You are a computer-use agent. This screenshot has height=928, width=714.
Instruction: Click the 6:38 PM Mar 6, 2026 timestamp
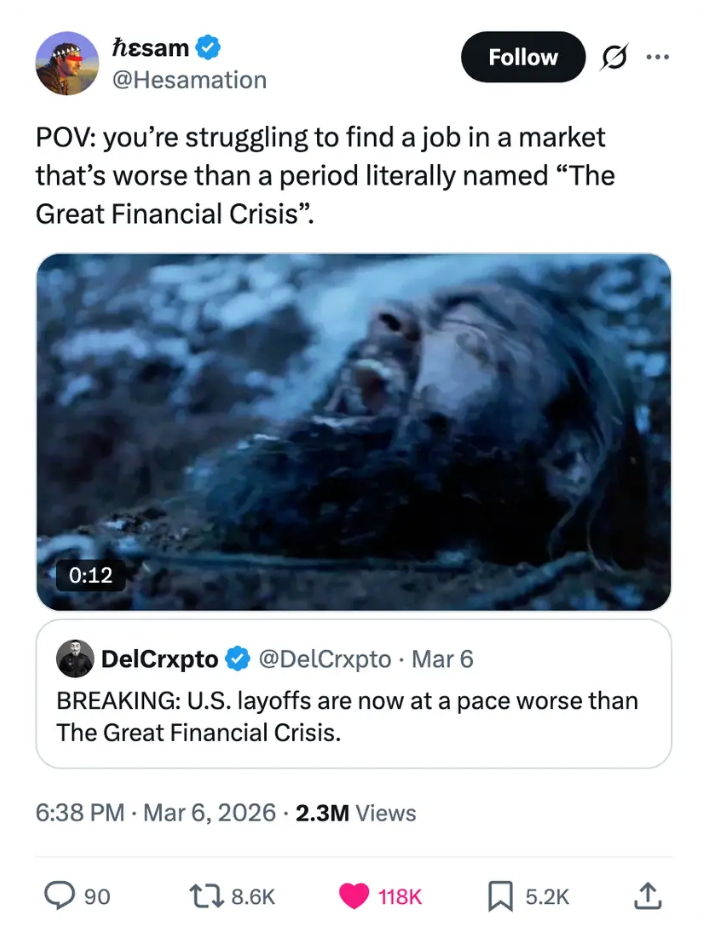pos(155,813)
